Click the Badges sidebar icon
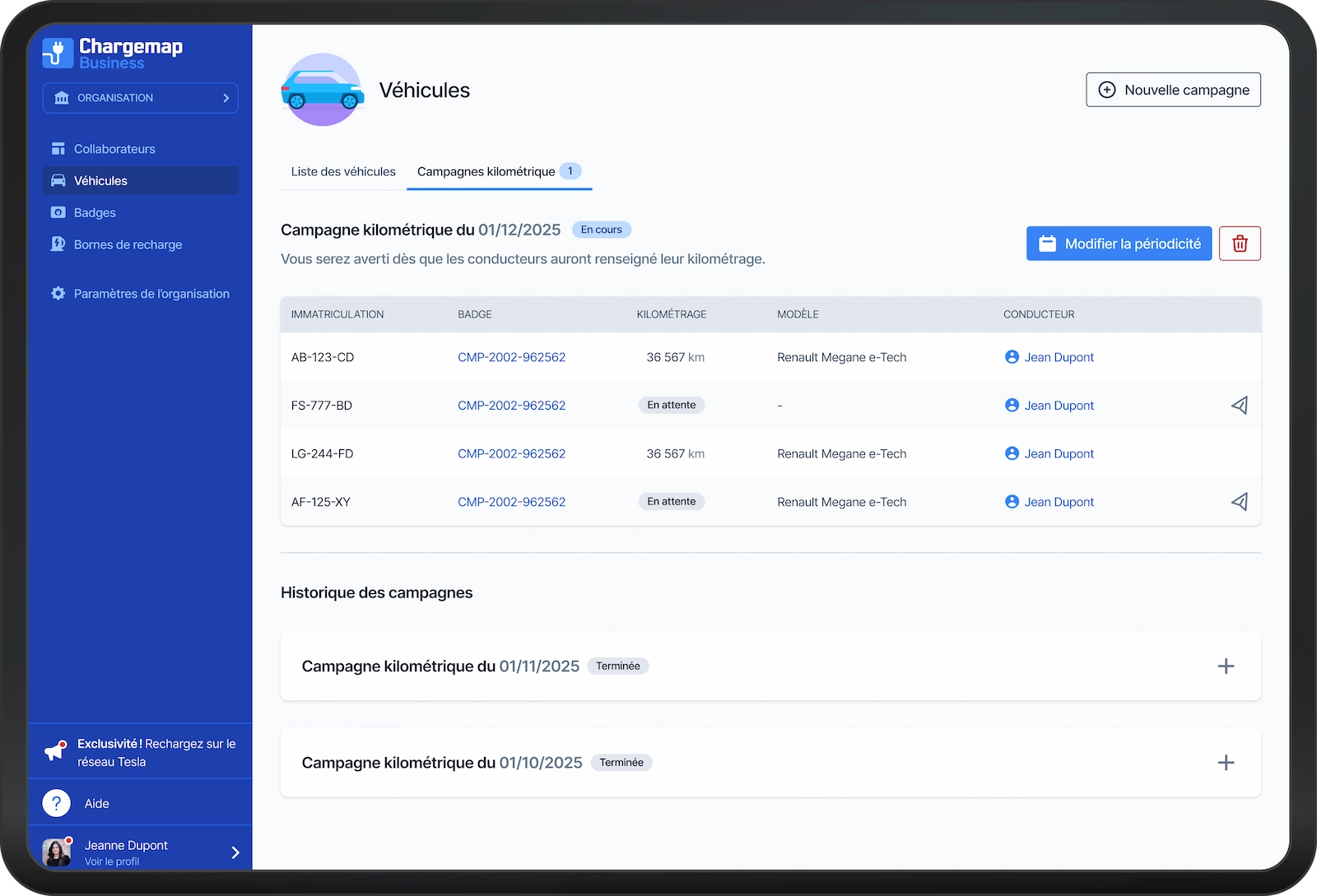The height and width of the screenshot is (896, 1317). click(x=58, y=212)
